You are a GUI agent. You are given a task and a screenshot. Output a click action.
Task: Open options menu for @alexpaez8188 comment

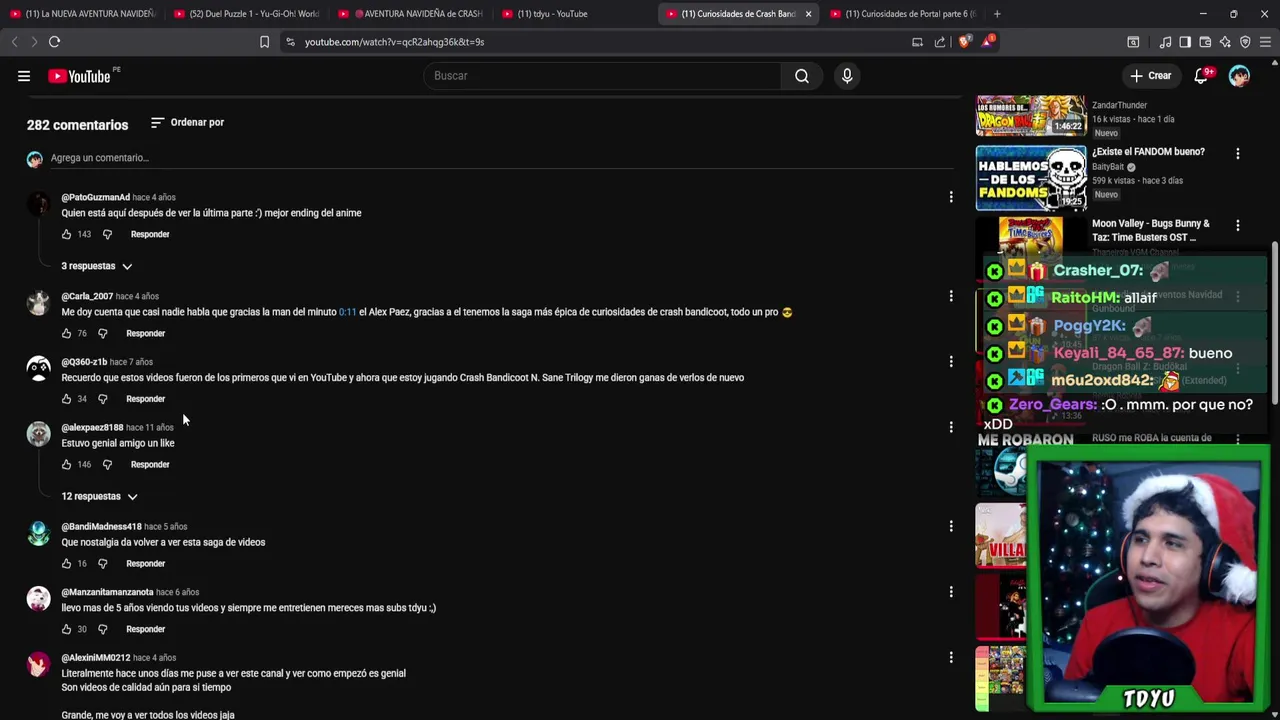tap(951, 427)
